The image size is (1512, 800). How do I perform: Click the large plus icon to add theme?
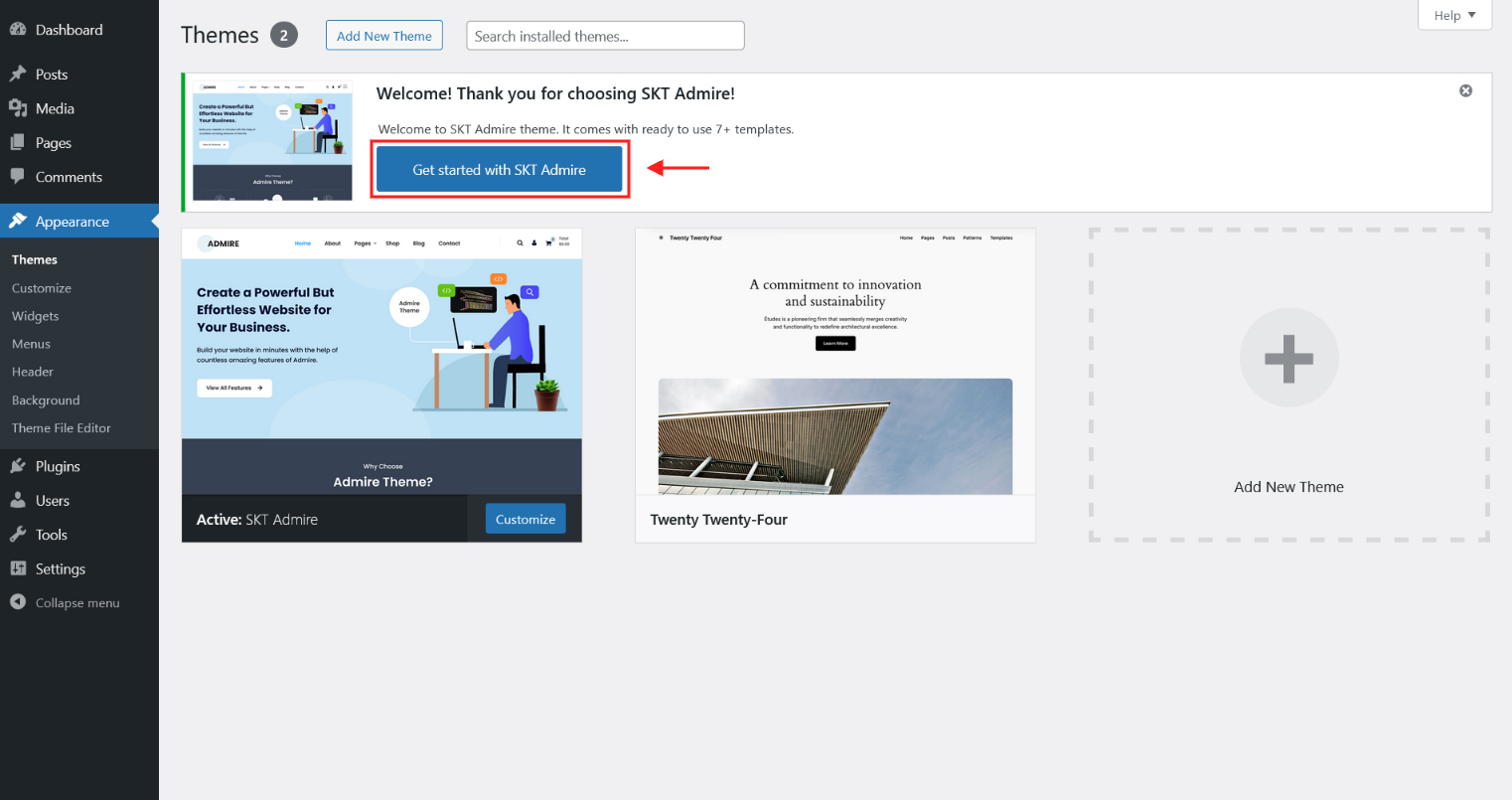tap(1288, 358)
